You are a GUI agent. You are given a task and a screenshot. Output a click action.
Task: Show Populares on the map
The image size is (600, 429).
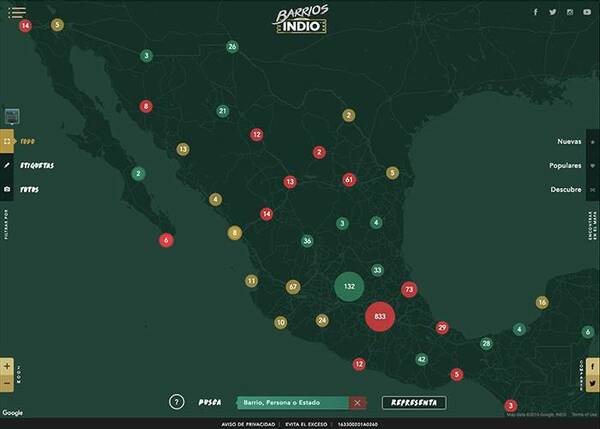point(565,165)
